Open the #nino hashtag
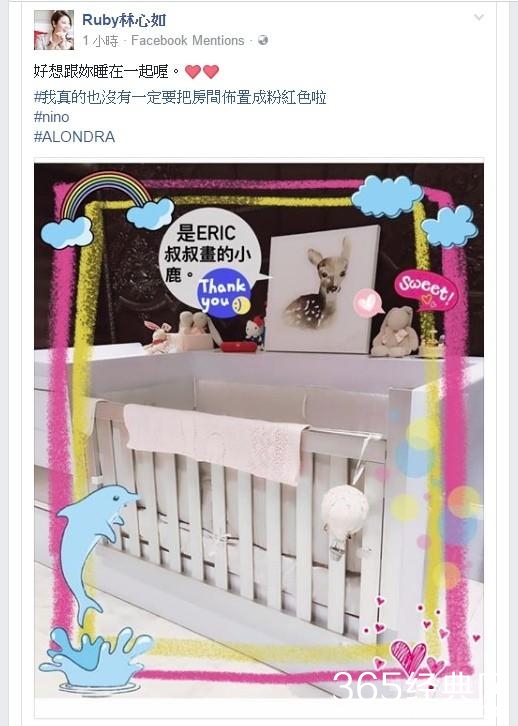 click(51, 117)
